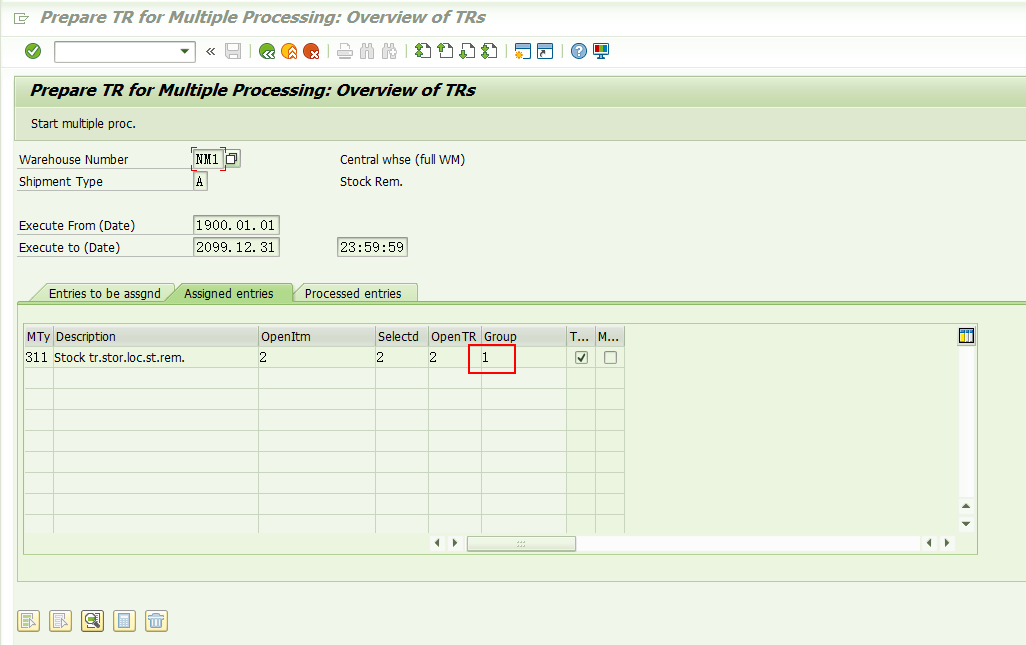1026x645 pixels.
Task: Click bottom calculator button
Action: tap(124, 621)
